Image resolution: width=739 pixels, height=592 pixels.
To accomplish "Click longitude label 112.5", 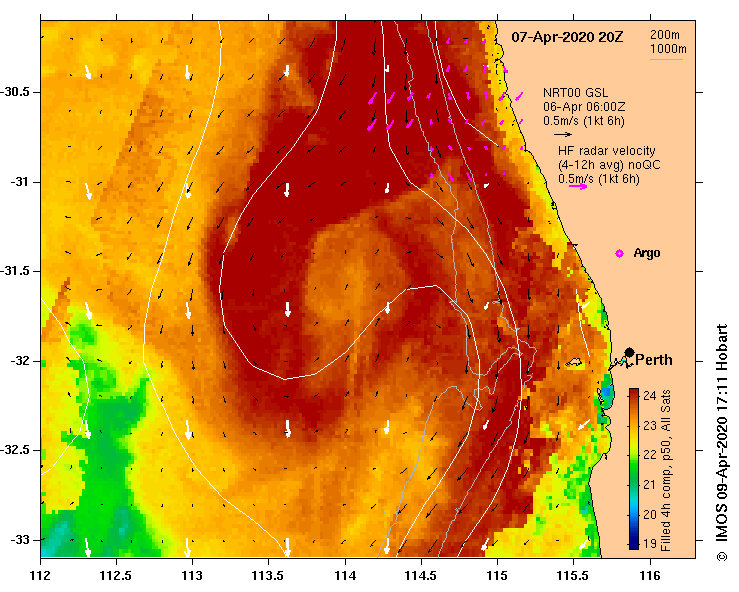I will (x=116, y=576).
